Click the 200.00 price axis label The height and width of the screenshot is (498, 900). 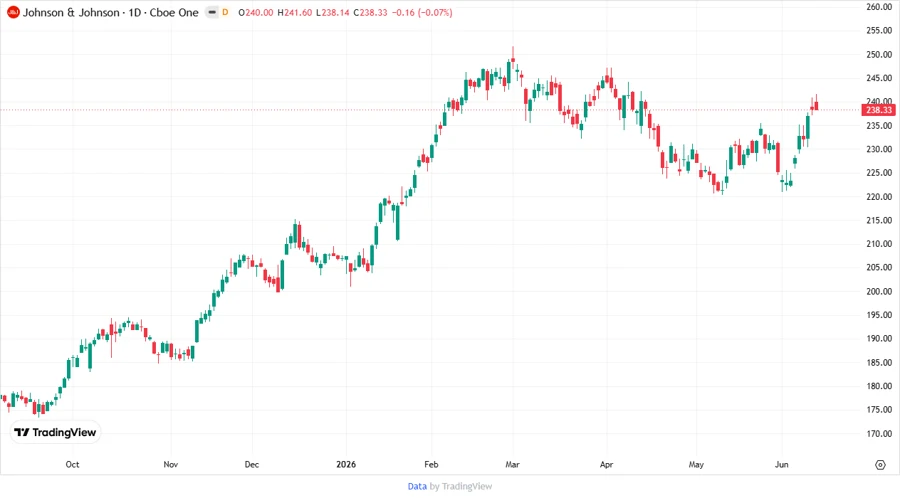(x=879, y=291)
